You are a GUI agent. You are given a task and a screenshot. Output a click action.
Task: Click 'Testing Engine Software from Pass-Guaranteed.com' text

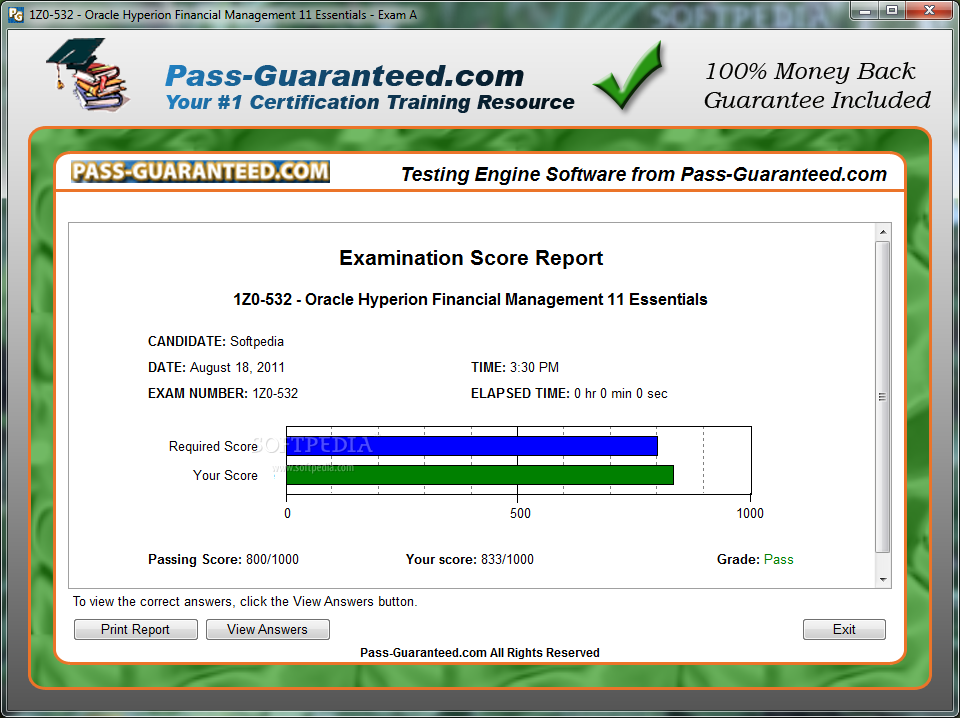coord(643,174)
